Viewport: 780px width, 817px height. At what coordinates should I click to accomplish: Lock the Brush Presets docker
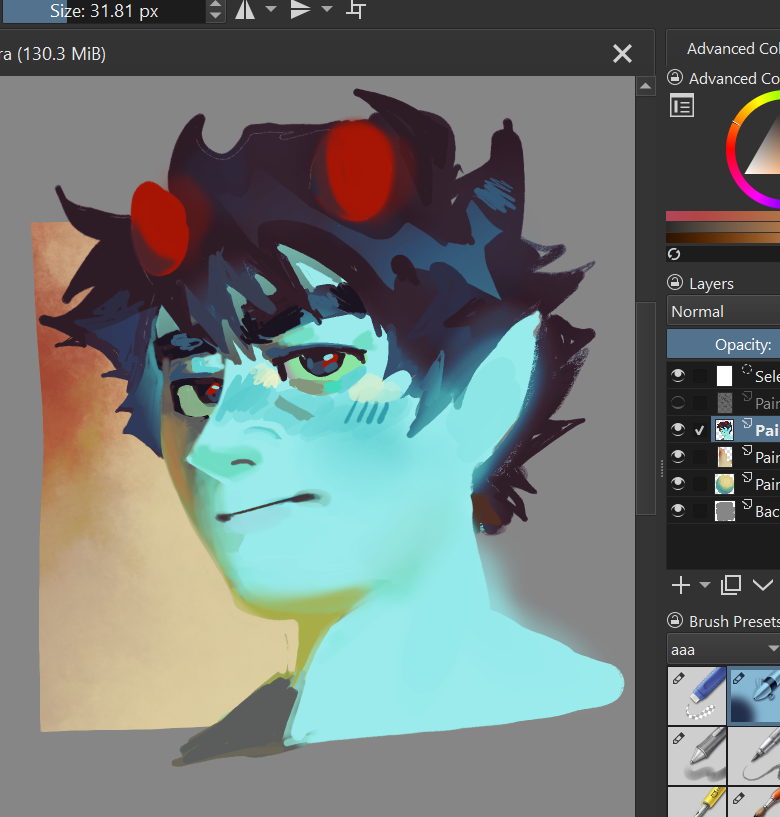675,621
